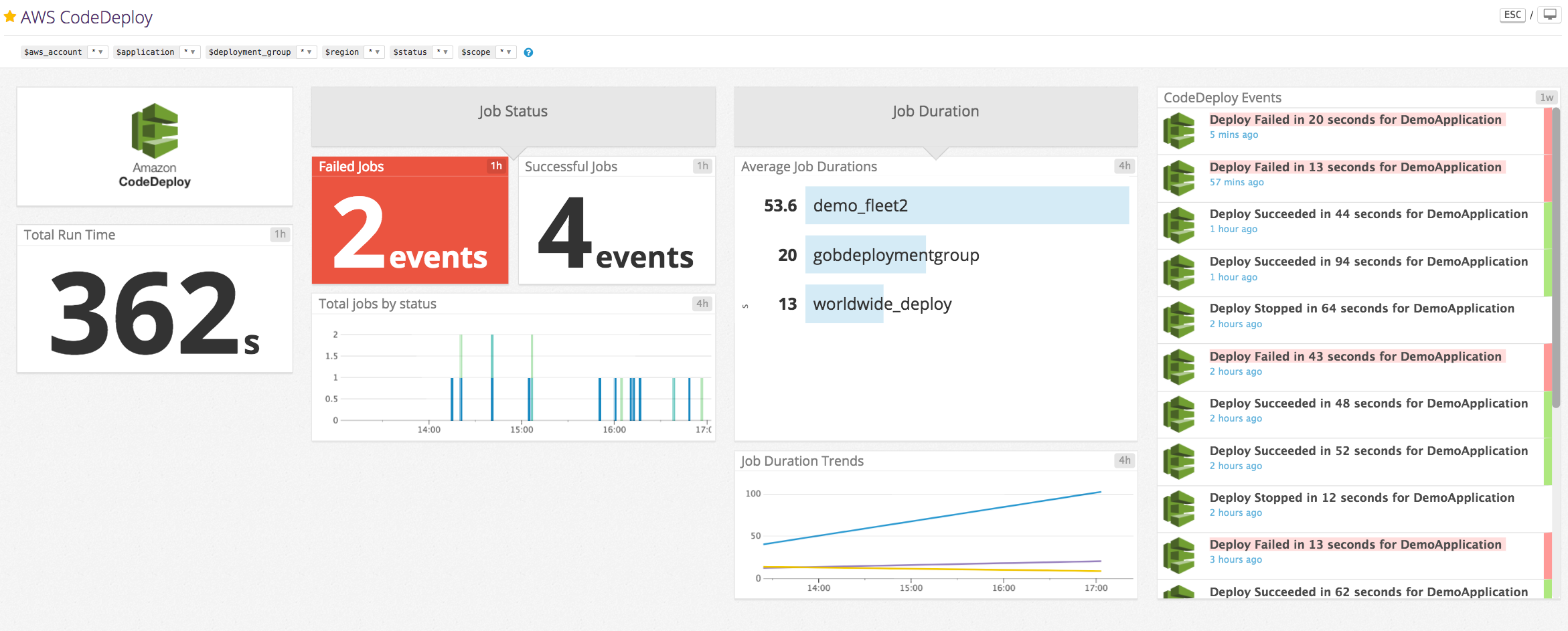Change the 1w time range on CodeDeploy Events
1568x631 pixels.
[x=1547, y=97]
